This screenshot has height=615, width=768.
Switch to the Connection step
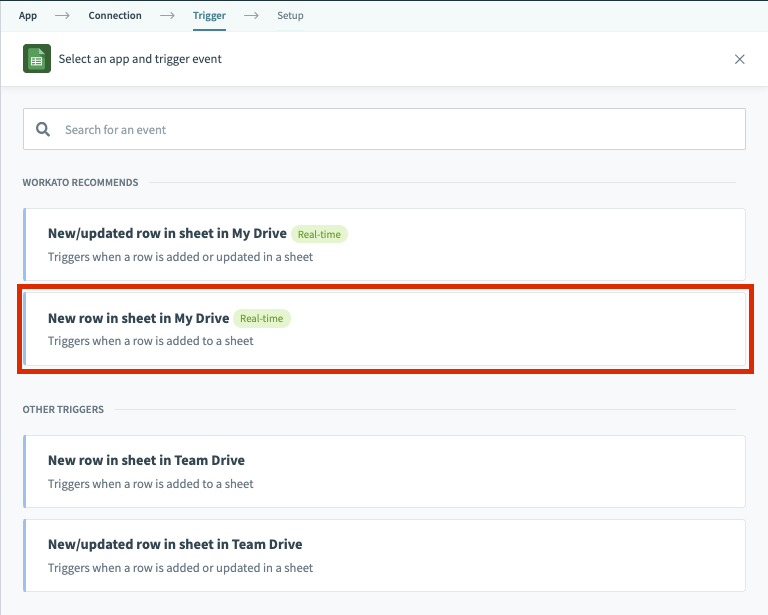point(115,16)
